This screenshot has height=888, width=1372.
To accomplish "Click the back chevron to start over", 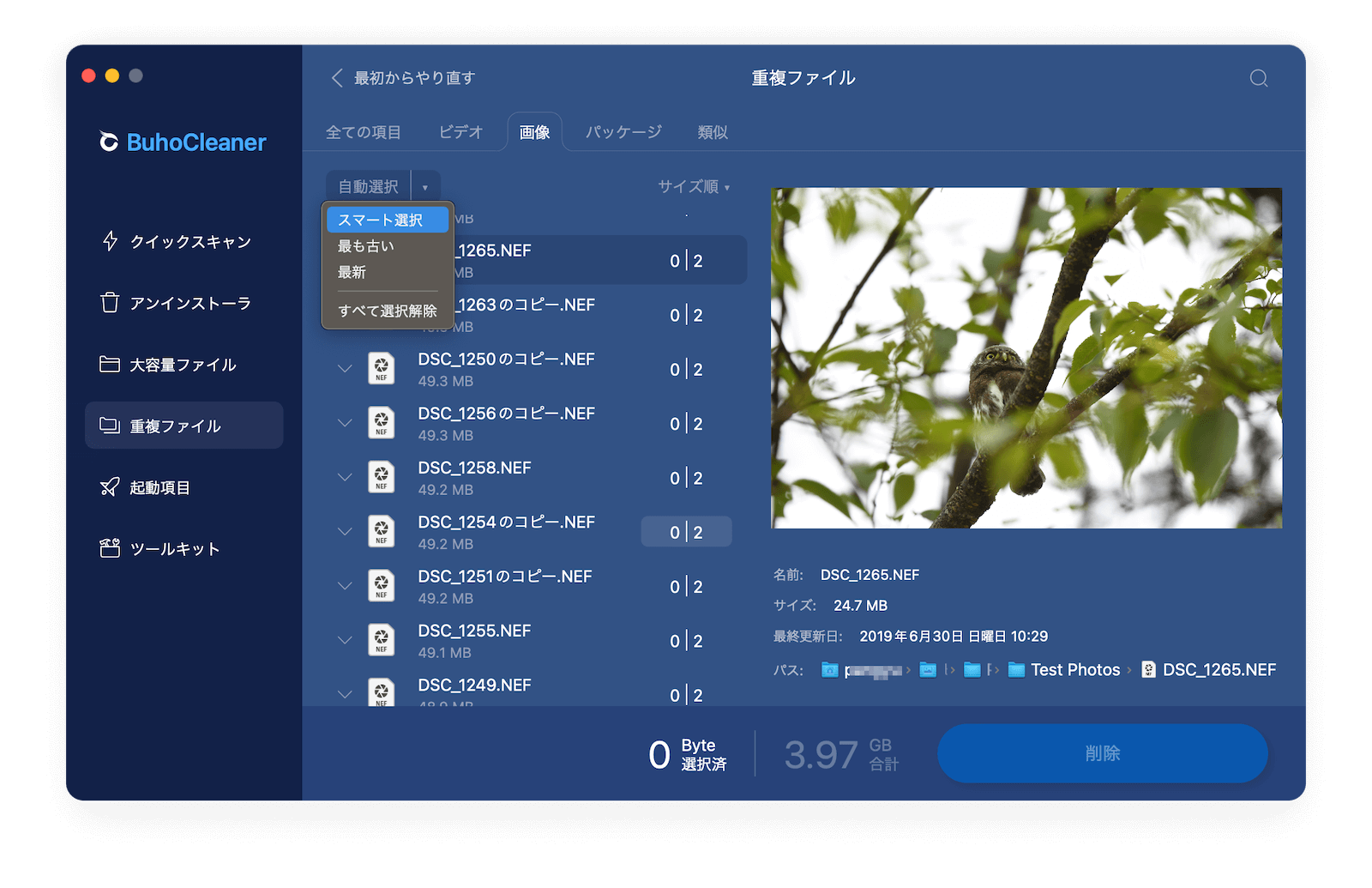I will [337, 78].
